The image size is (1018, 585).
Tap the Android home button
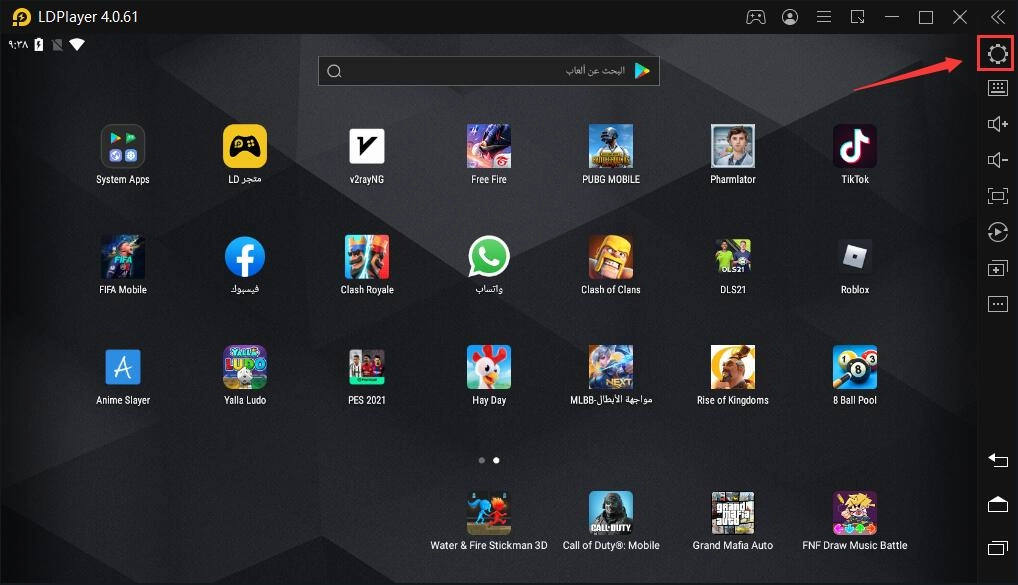coord(998,504)
